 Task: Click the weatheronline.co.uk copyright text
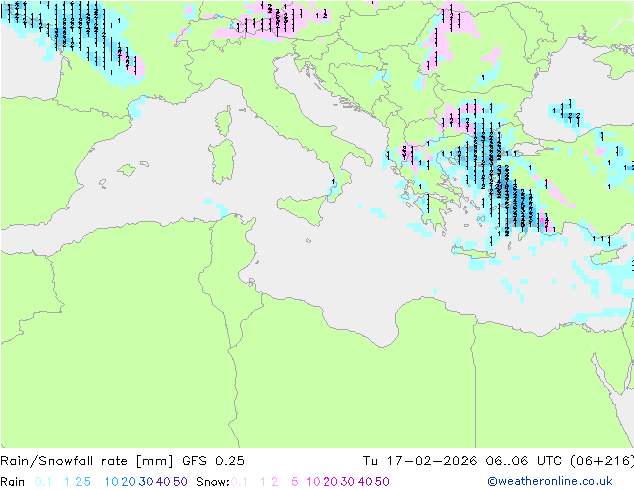(x=550, y=481)
